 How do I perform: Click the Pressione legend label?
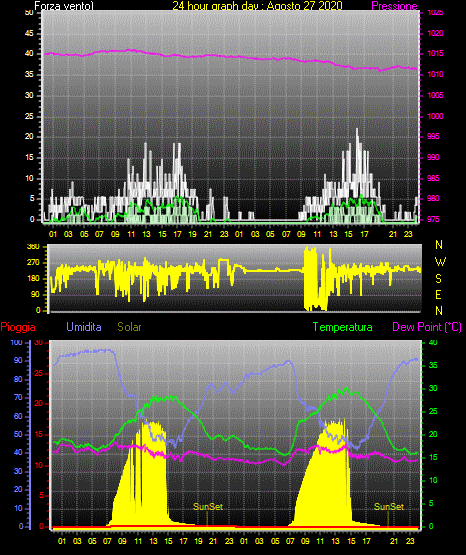click(394, 6)
